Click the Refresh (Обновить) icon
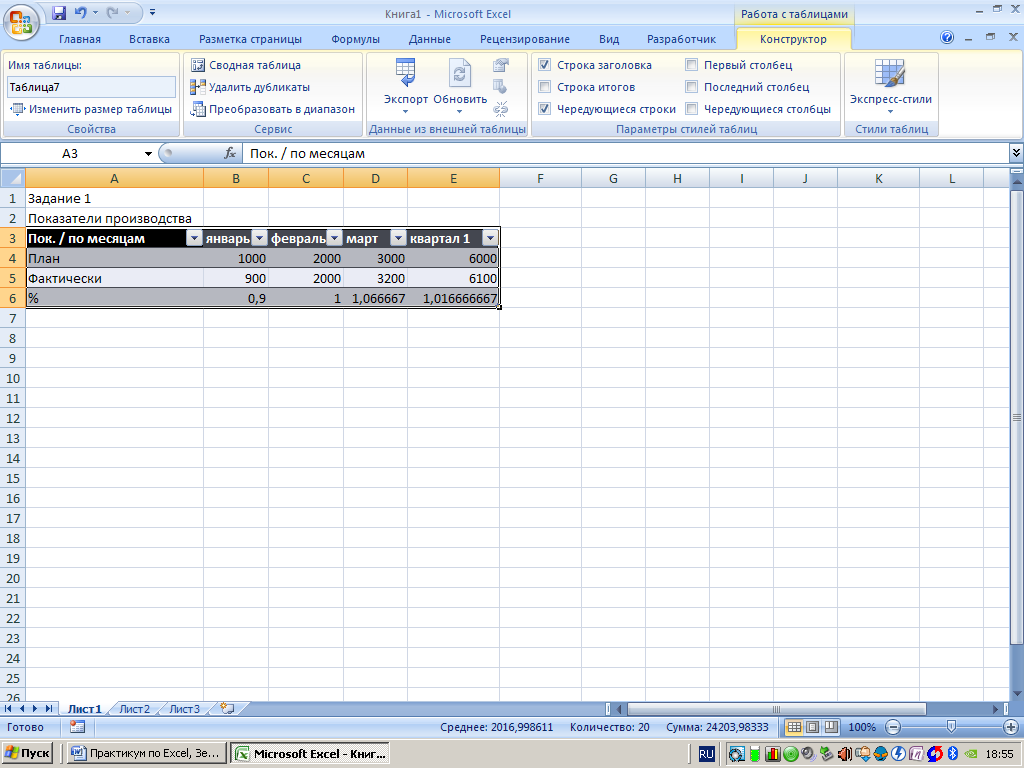 pyautogui.click(x=460, y=73)
